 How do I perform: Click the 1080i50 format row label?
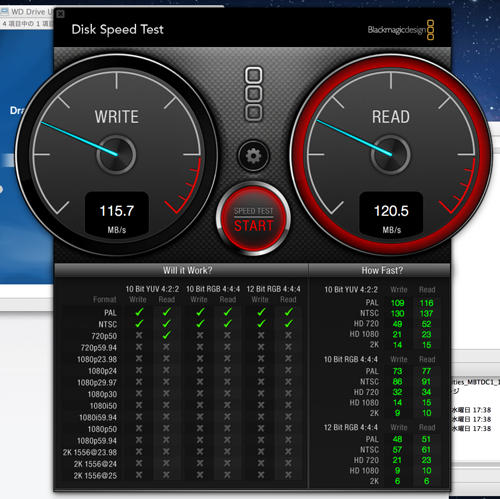tap(103, 406)
